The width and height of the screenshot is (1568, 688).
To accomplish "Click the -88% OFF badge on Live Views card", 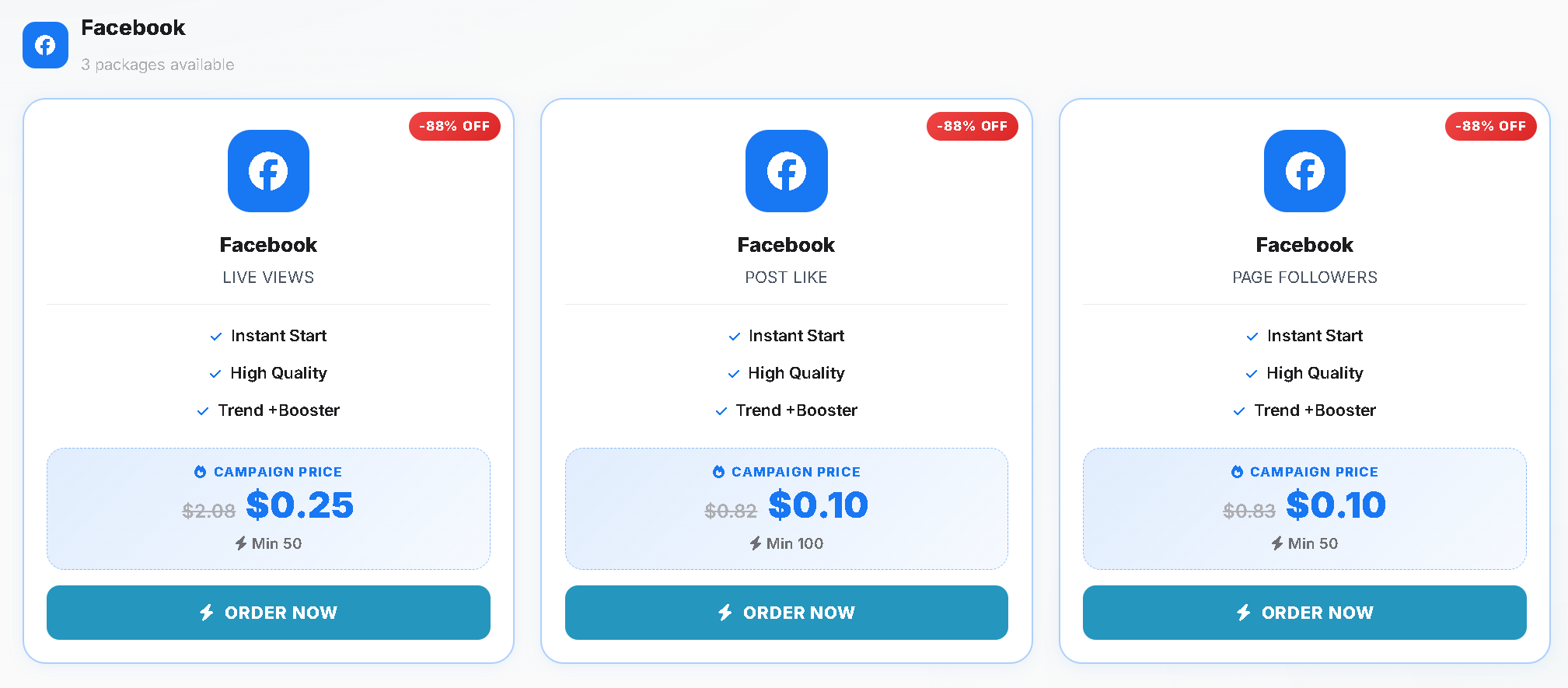I will [x=455, y=126].
